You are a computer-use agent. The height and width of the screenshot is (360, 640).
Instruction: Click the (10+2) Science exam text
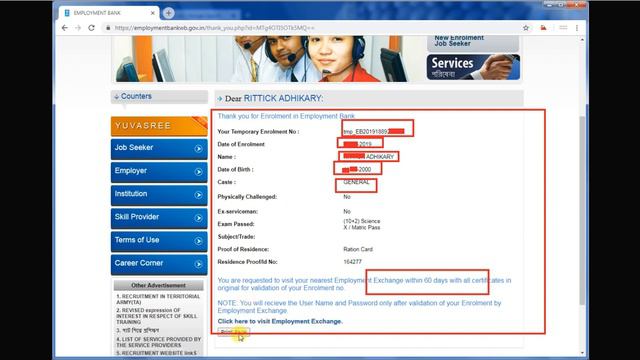pos(362,221)
